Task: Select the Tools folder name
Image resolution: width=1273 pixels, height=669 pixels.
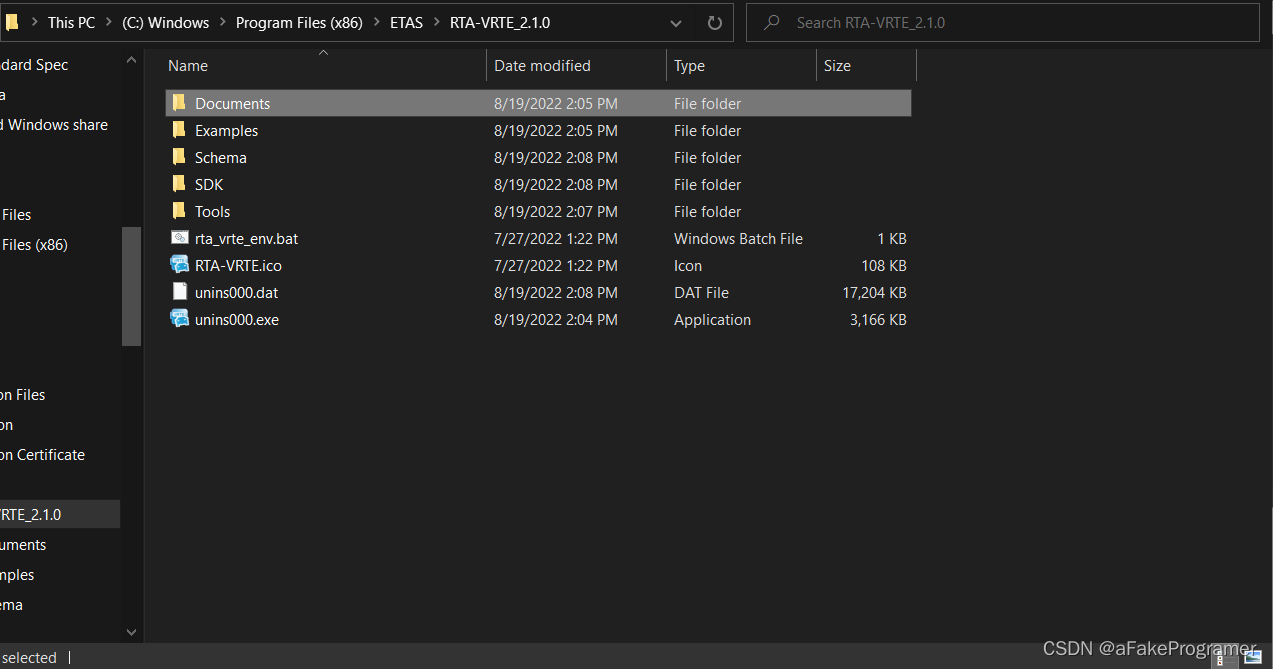Action: coord(212,211)
